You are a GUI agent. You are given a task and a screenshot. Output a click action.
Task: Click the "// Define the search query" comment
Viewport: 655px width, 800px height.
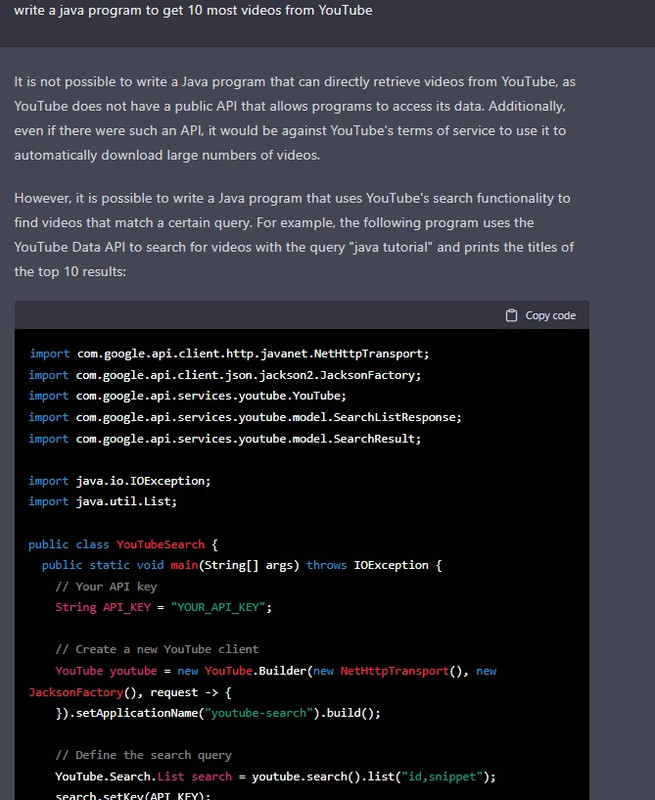point(143,755)
